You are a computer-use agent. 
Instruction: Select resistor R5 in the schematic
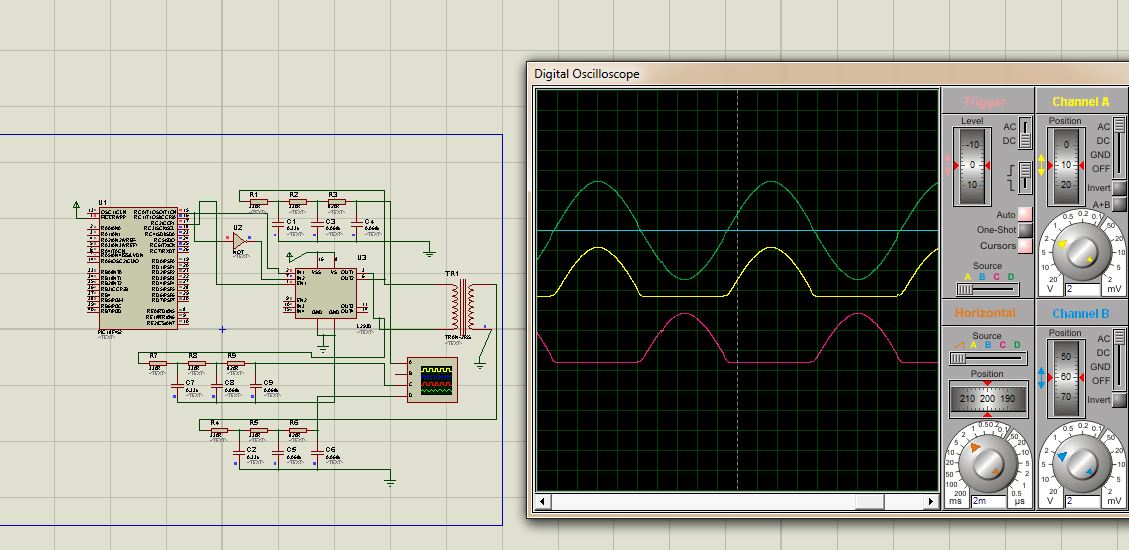click(258, 430)
